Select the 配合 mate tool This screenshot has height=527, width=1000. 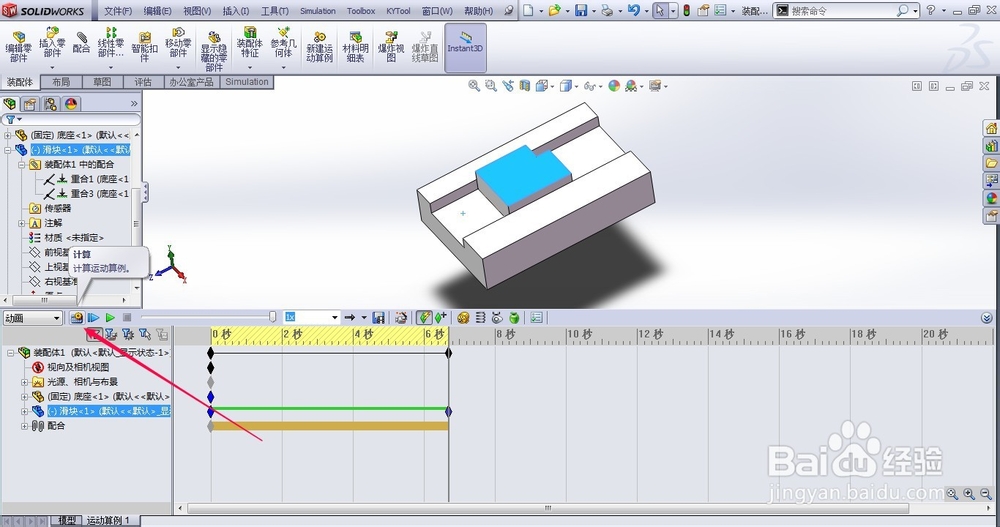(82, 42)
